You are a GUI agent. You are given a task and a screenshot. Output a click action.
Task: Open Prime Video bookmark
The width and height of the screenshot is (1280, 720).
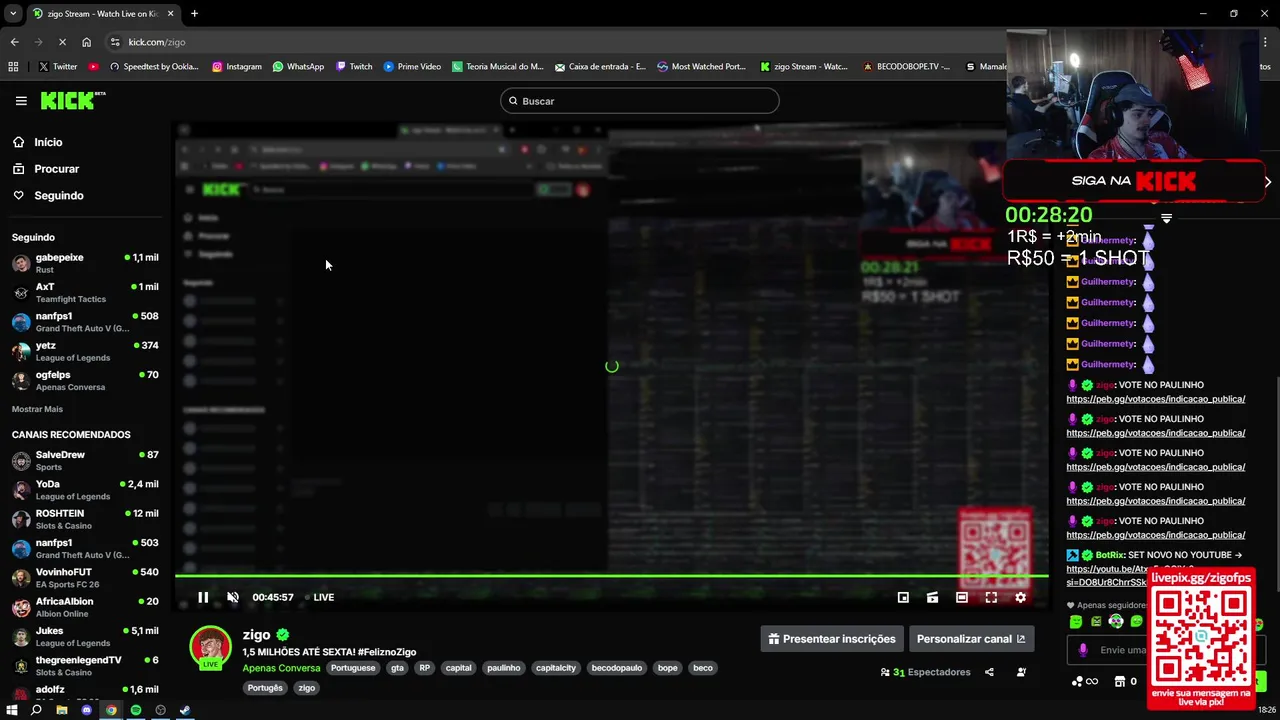[412, 67]
